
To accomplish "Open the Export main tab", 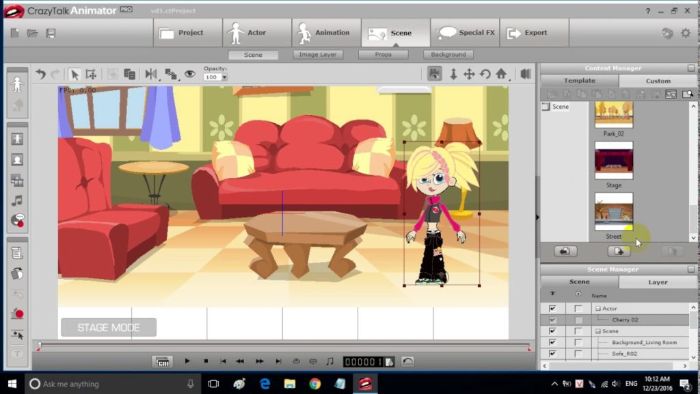I will [534, 33].
